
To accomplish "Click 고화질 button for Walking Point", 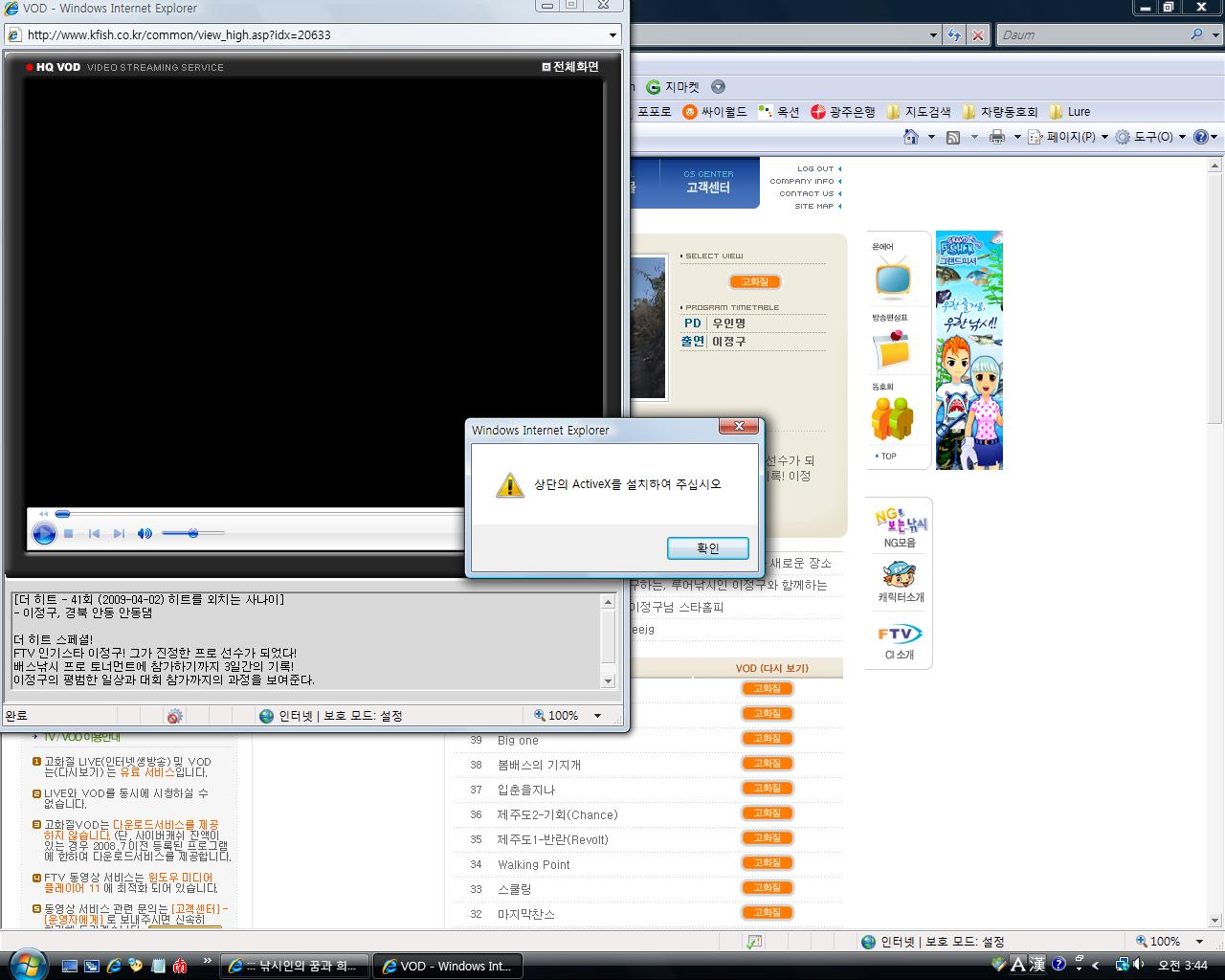I will (768, 863).
